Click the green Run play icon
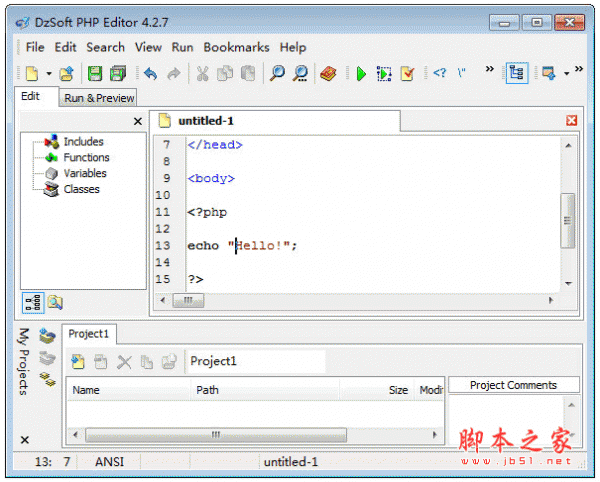 pos(361,73)
